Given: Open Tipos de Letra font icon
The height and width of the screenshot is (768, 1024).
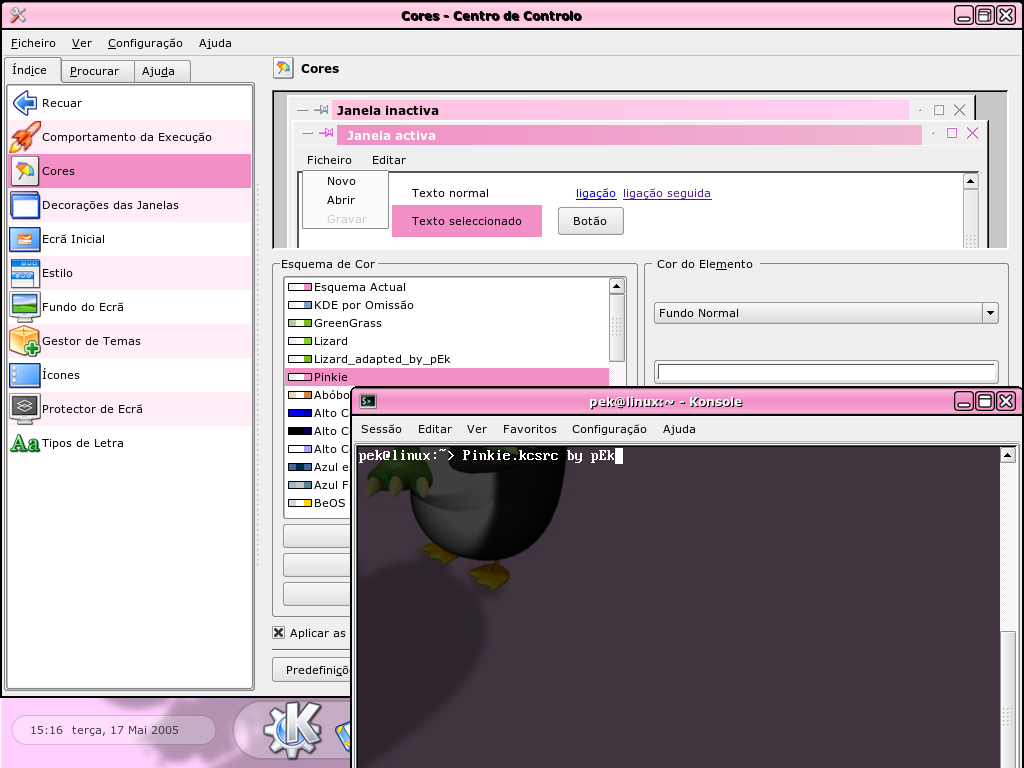Looking at the screenshot, I should [25, 443].
